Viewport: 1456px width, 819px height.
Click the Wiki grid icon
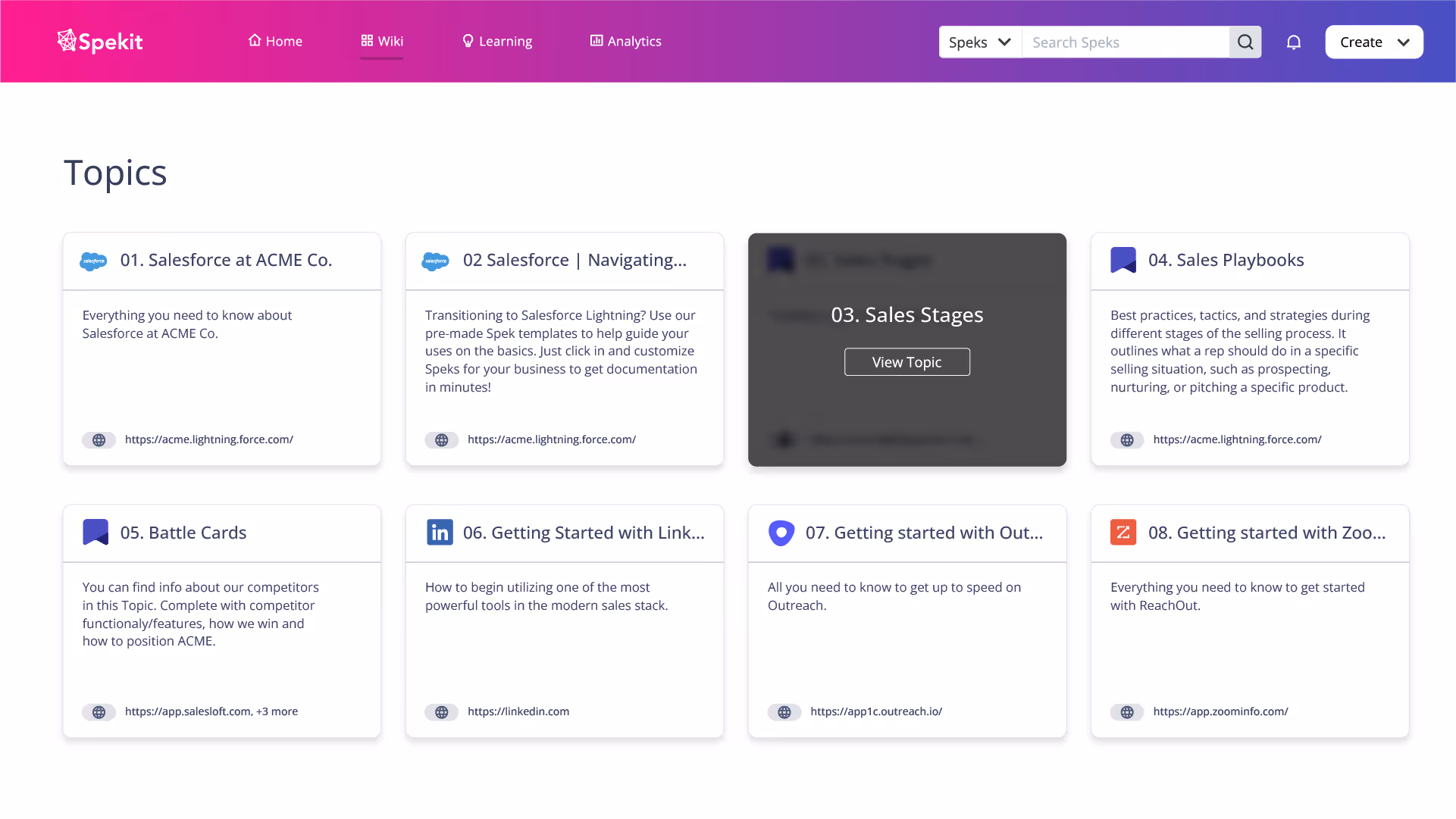(367, 40)
